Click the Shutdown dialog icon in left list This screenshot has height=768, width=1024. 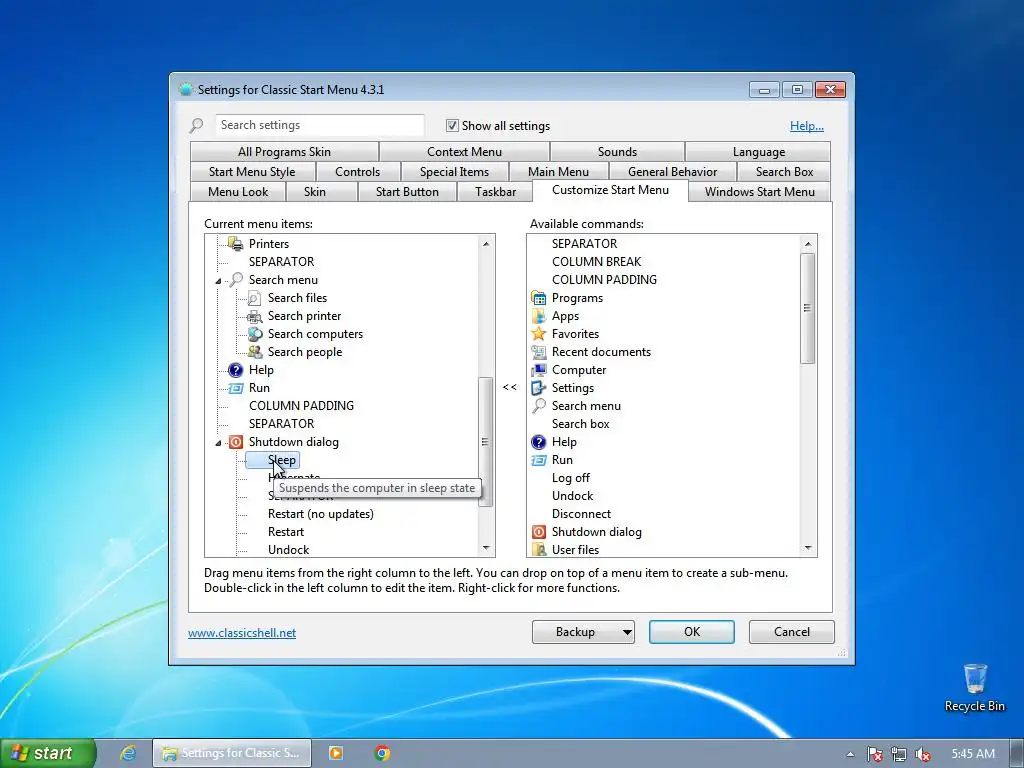[x=235, y=442]
